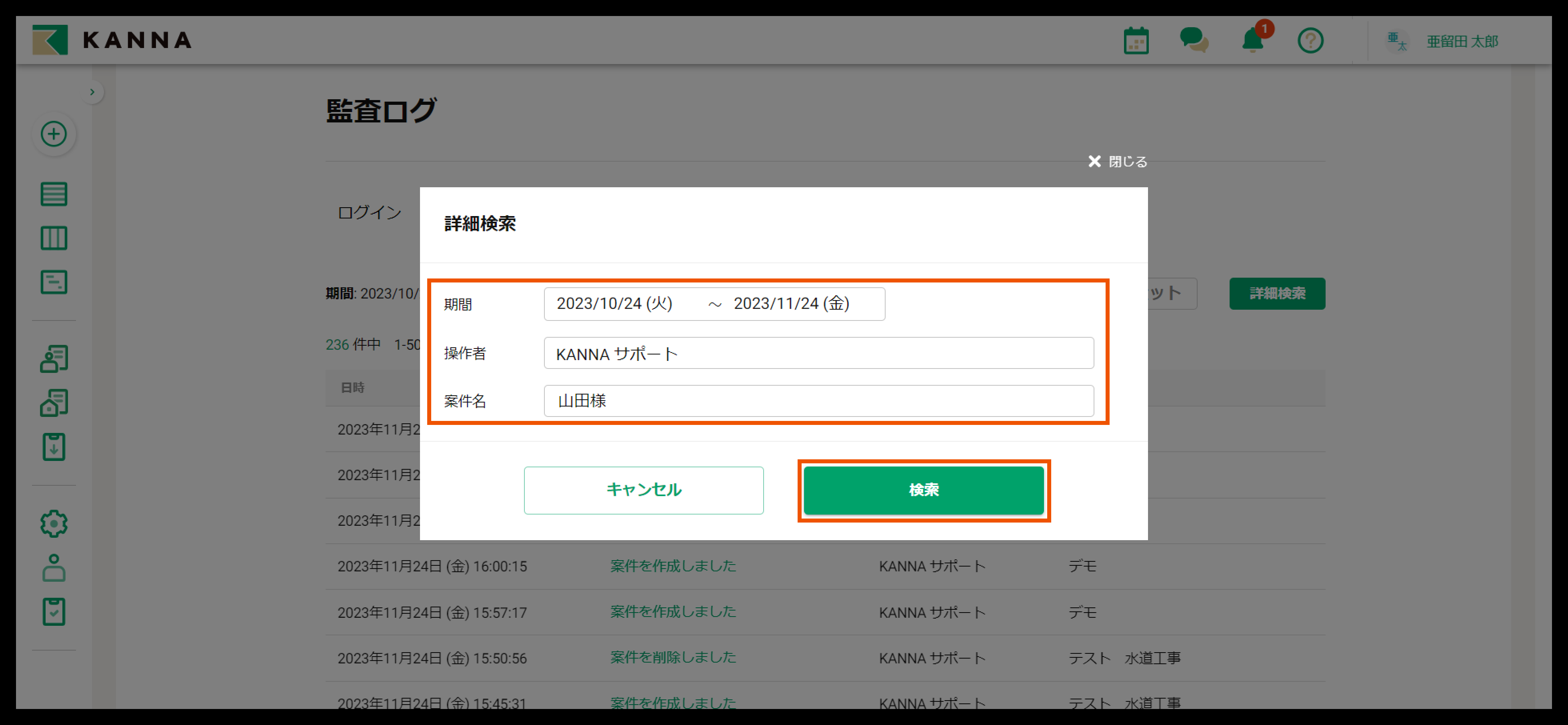The image size is (1568, 725).
Task: Click KANNA サポート in the 16:00:15 row
Action: [x=932, y=567]
